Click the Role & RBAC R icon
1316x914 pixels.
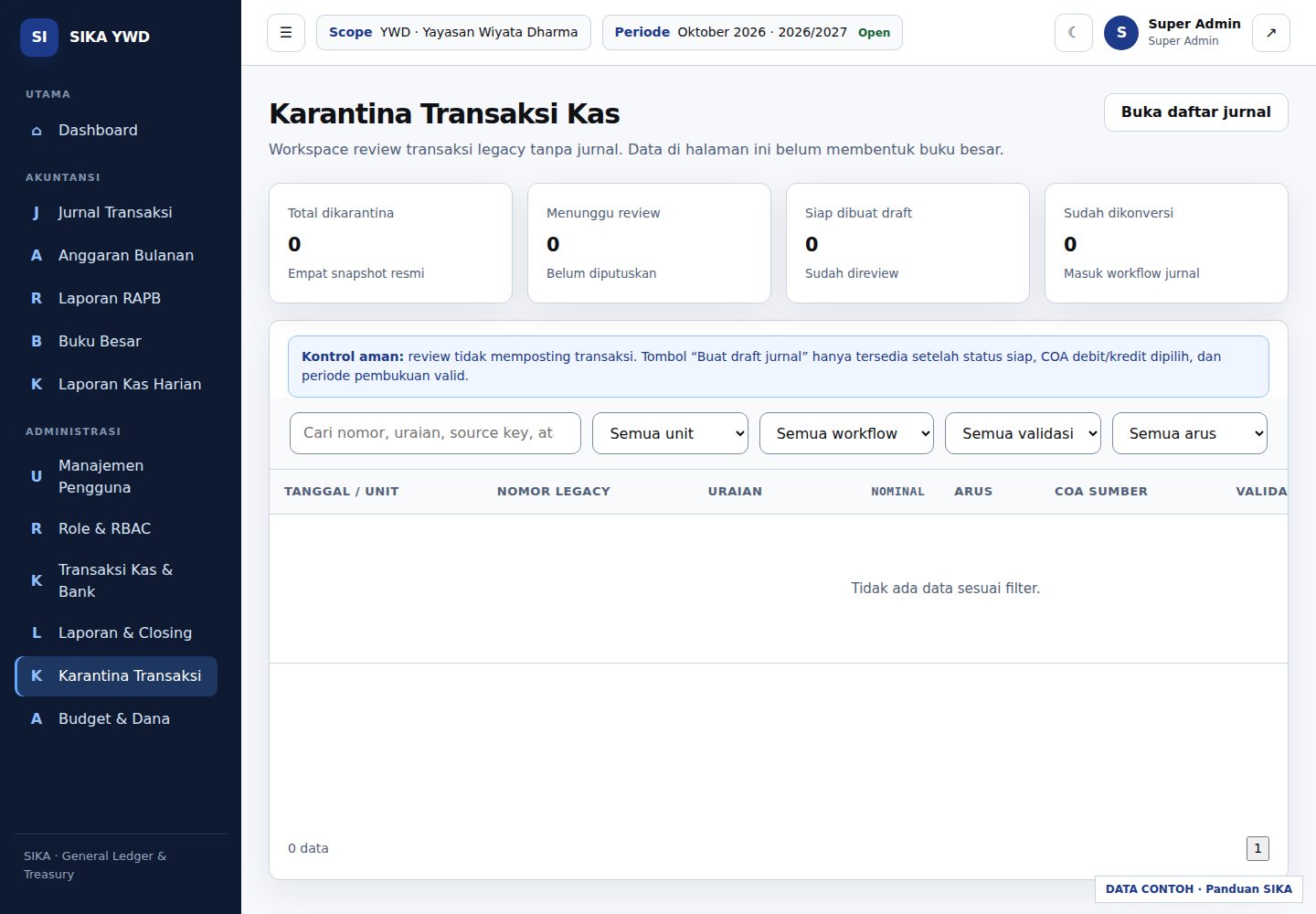37,528
